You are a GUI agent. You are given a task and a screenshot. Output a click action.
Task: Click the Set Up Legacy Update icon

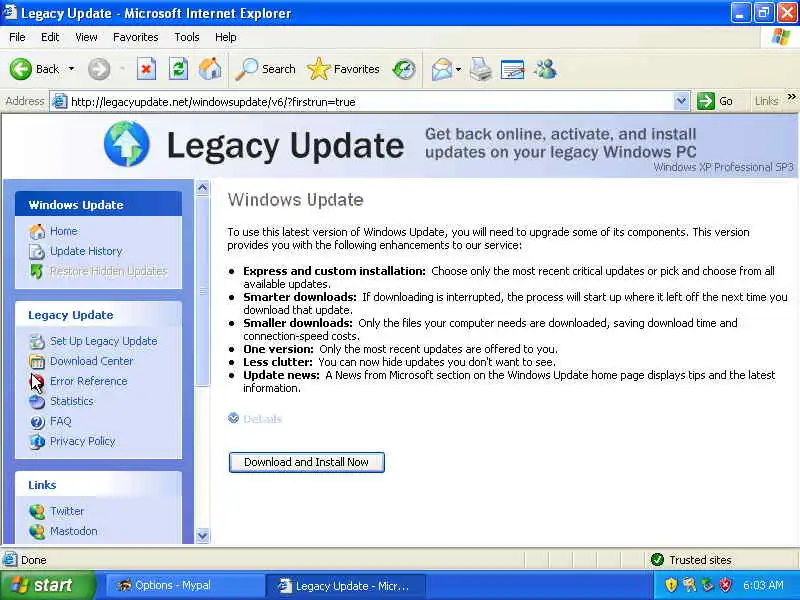[37, 341]
